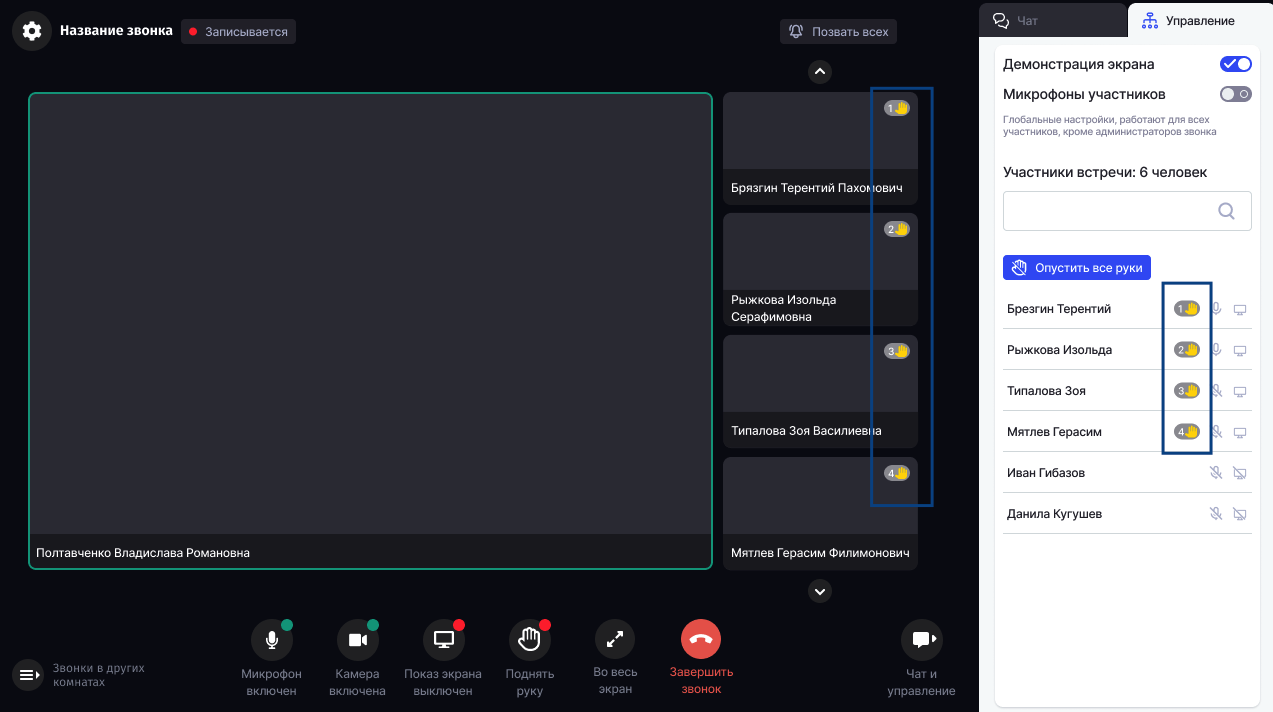Image resolution: width=1273 pixels, height=712 pixels.
Task: Turn off camera using the camera icon
Action: [x=357, y=640]
